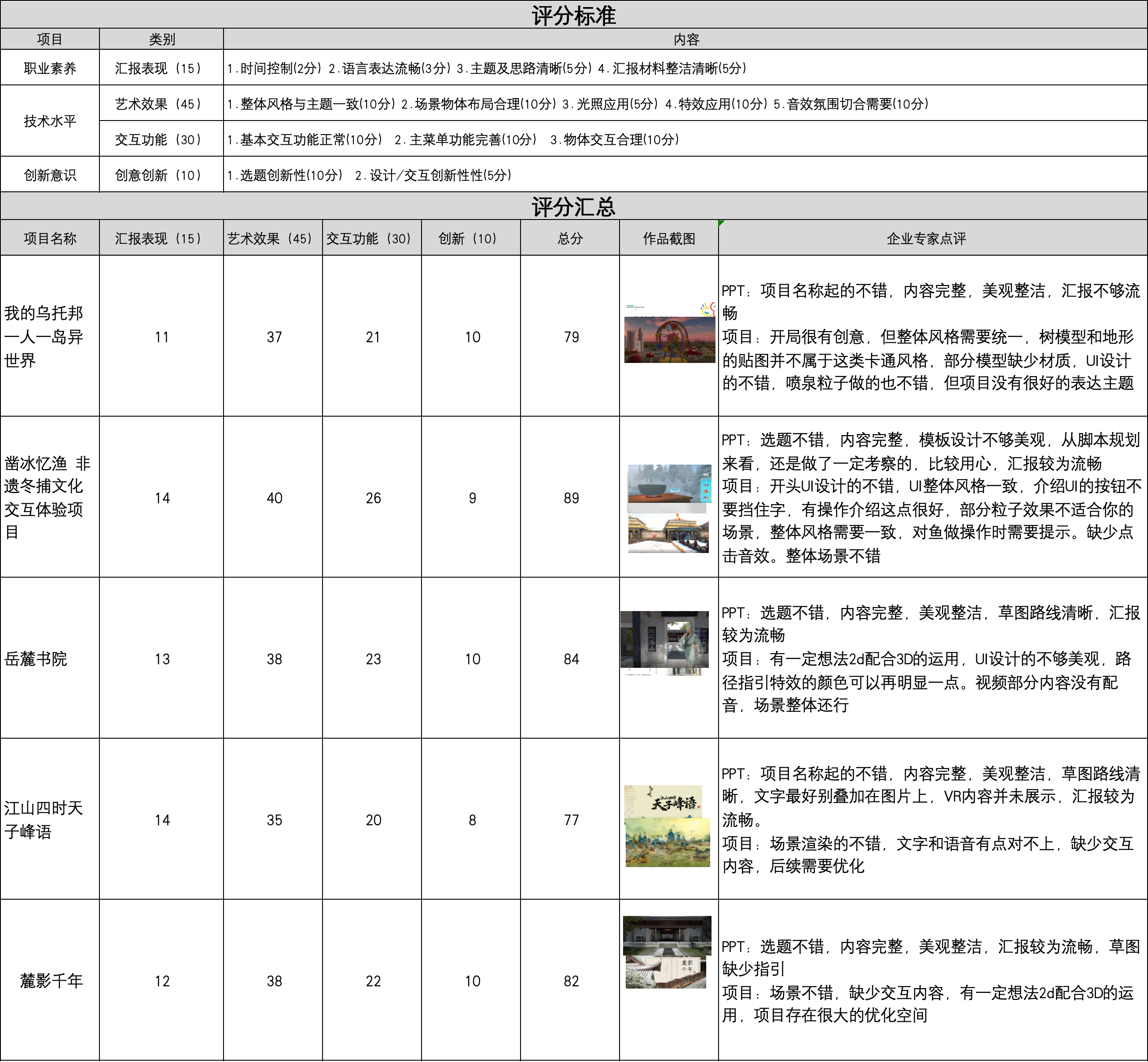
Task: Select the 作品截图 column header
Action: [668, 238]
